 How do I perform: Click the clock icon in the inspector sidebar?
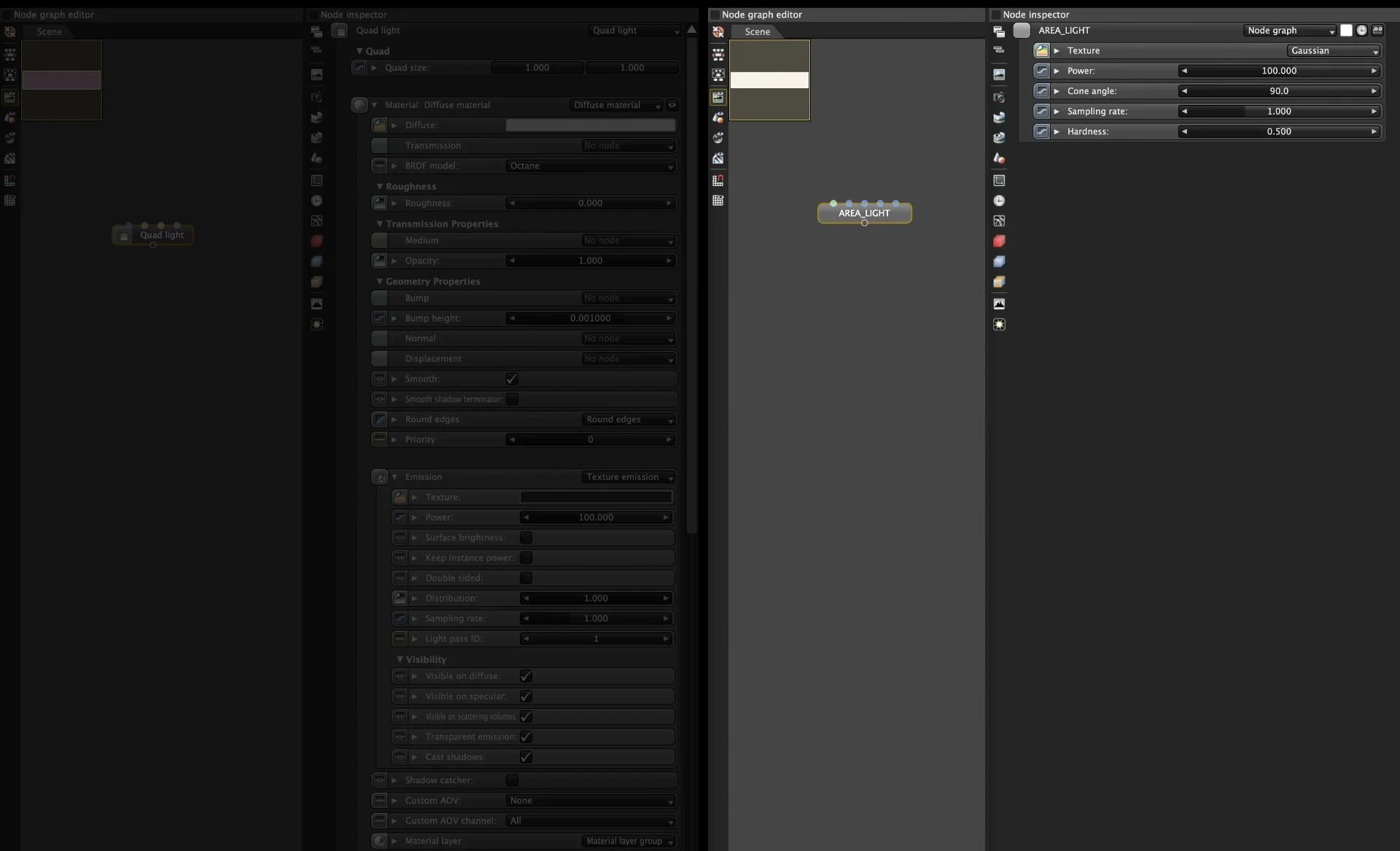[999, 201]
